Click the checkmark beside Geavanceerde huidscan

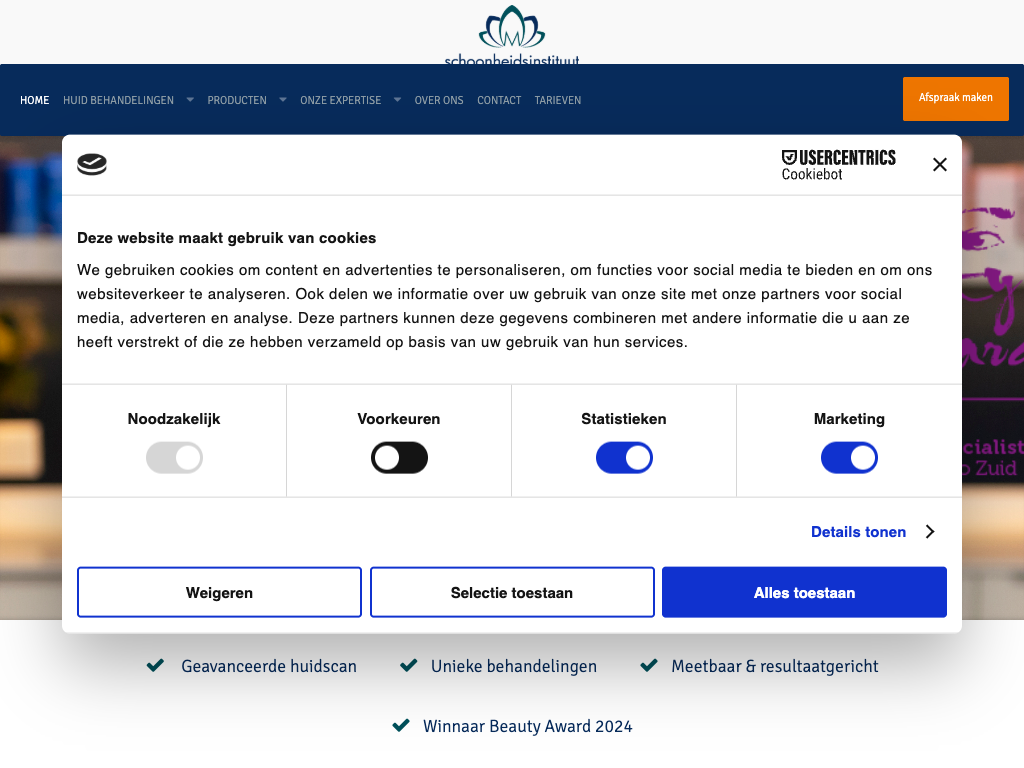coord(155,665)
